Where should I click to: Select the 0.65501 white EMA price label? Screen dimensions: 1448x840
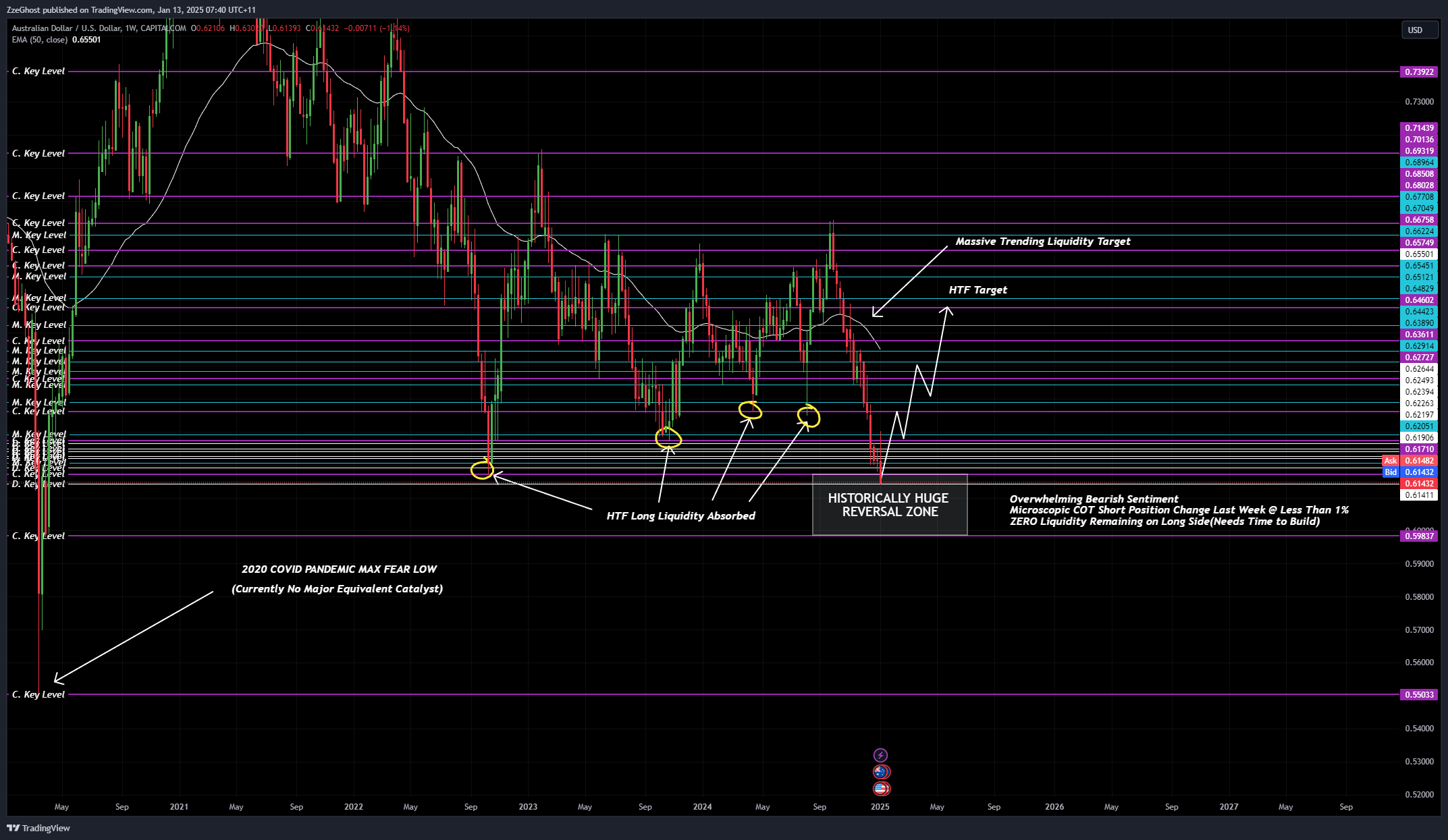pyautogui.click(x=1419, y=254)
